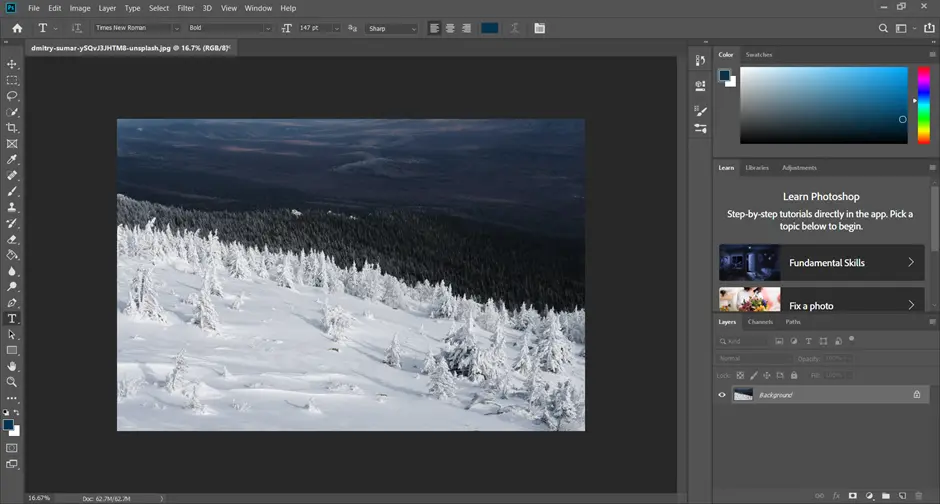940x504 pixels.
Task: Select the Clone Stamp tool
Action: coord(12,207)
